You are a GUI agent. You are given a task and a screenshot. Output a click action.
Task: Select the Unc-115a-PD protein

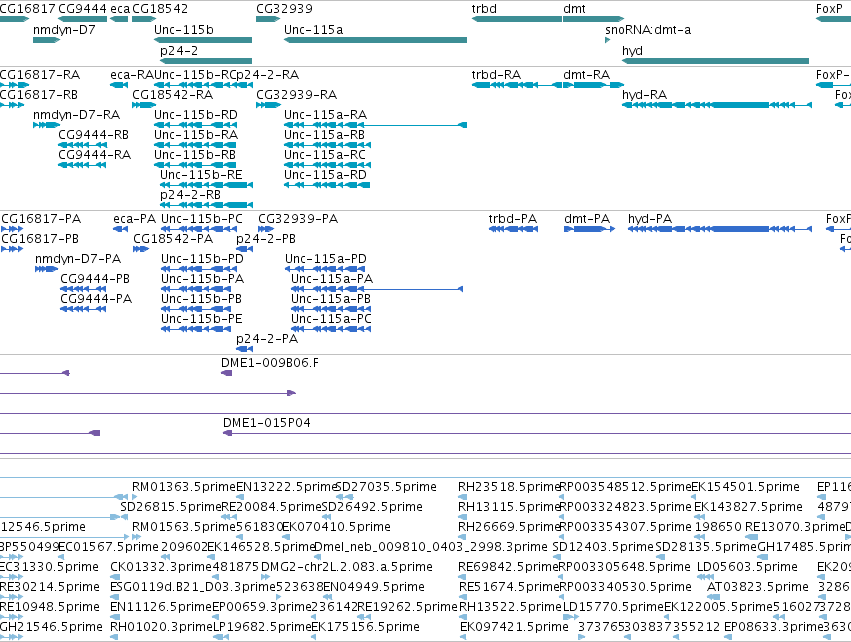click(325, 269)
